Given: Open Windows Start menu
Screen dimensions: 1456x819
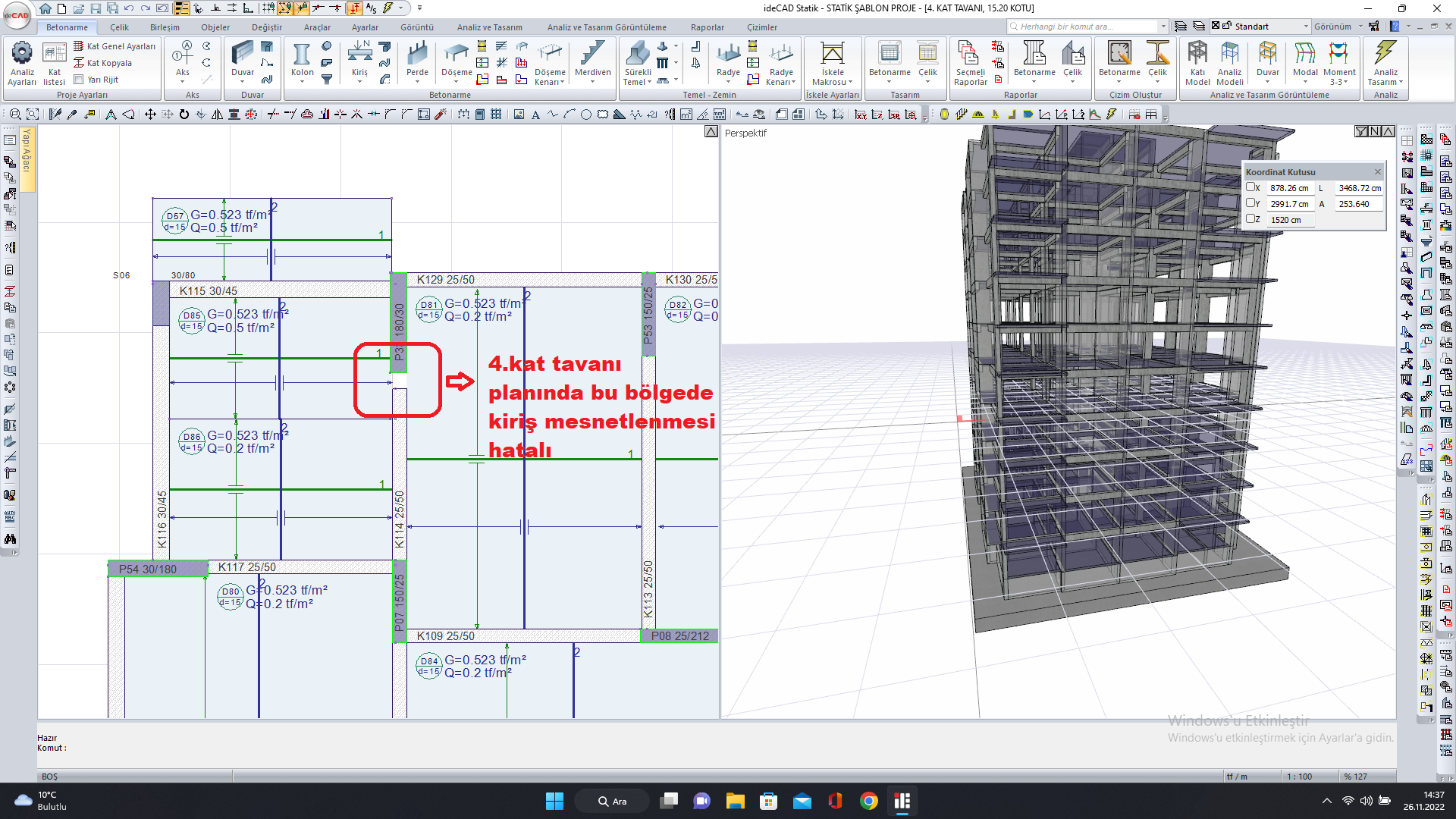Looking at the screenshot, I should point(554,801).
